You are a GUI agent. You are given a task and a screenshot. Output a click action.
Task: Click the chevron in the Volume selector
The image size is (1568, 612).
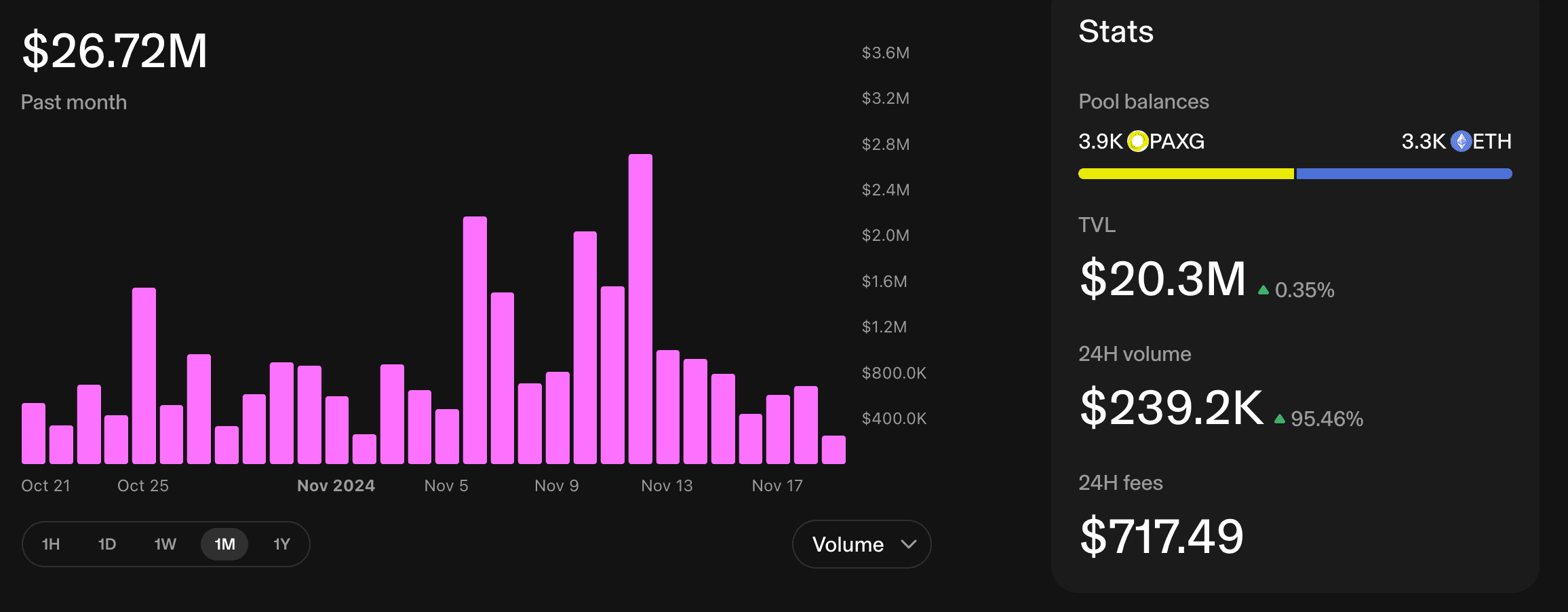tap(908, 544)
